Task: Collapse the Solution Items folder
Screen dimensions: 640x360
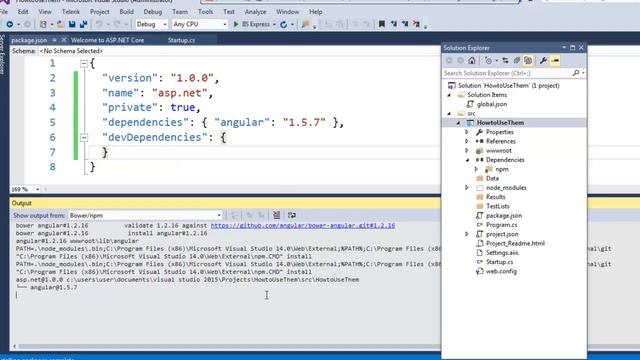Action: tap(449, 95)
